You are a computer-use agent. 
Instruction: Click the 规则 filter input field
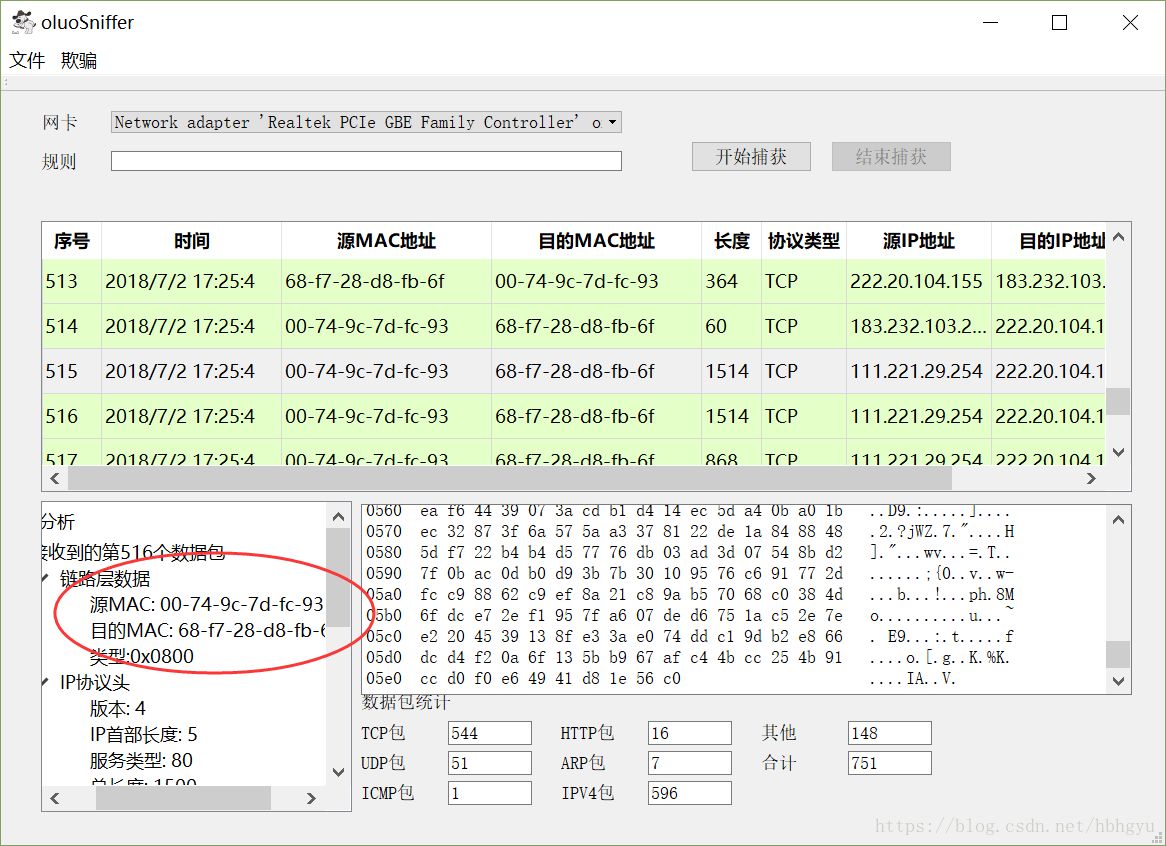pos(366,161)
